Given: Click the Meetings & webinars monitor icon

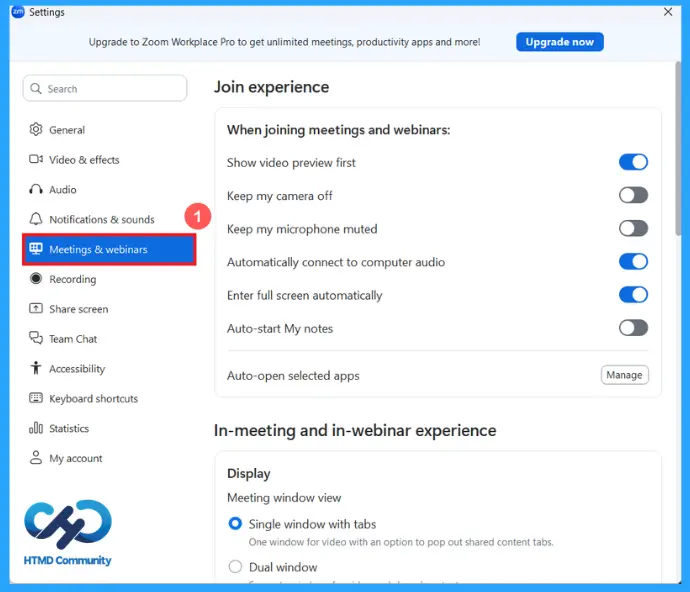Looking at the screenshot, I should click(36, 249).
